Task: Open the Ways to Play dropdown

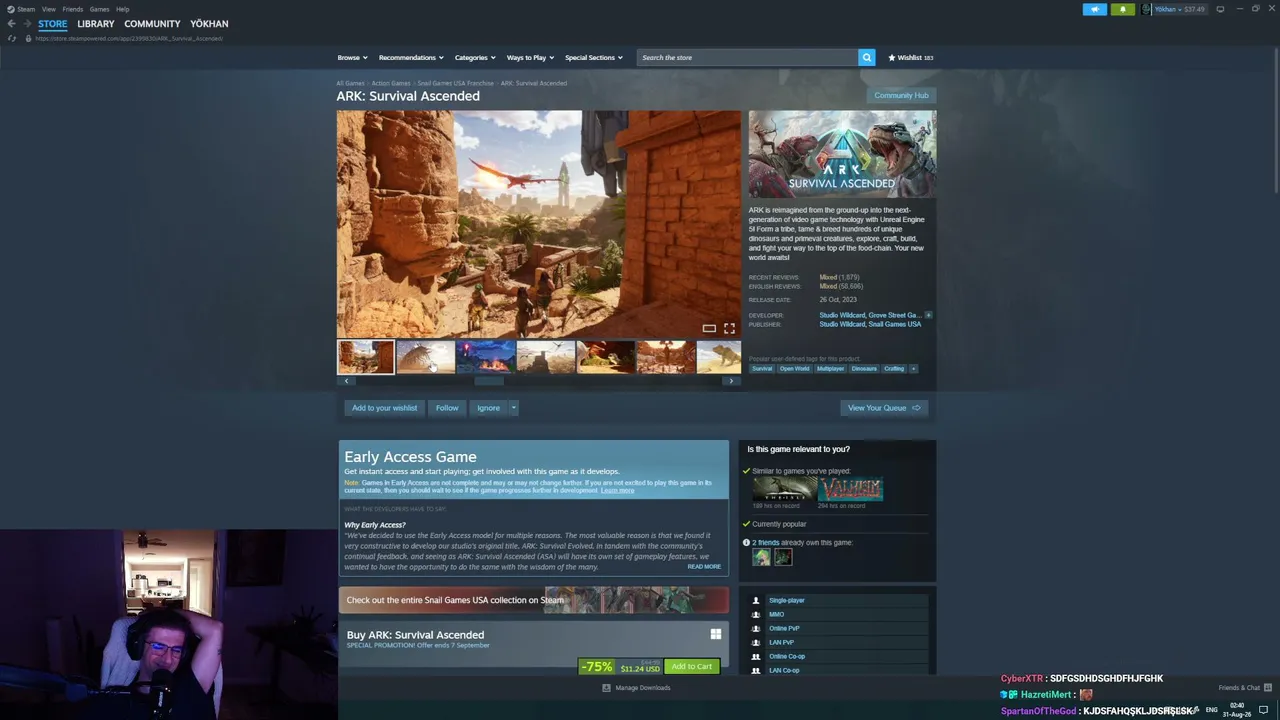Action: 530,58
